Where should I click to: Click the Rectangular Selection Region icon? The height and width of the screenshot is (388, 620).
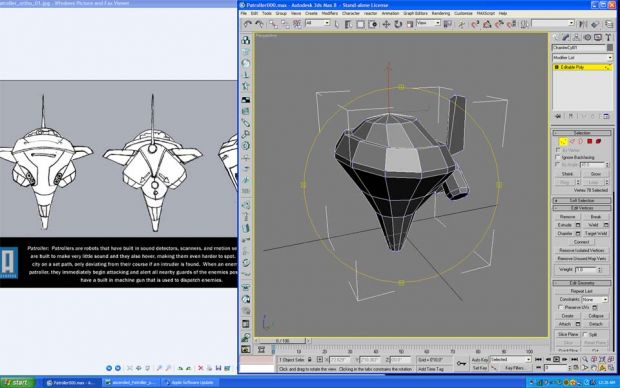click(361, 24)
